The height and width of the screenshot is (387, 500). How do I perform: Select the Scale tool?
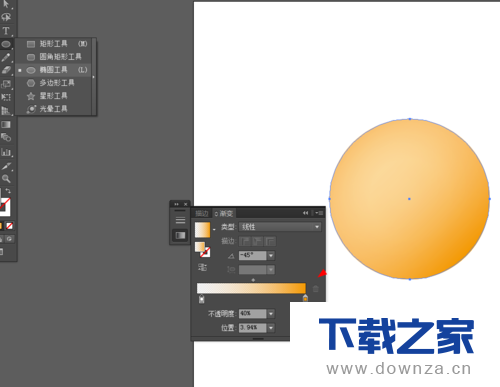[x=6, y=84]
